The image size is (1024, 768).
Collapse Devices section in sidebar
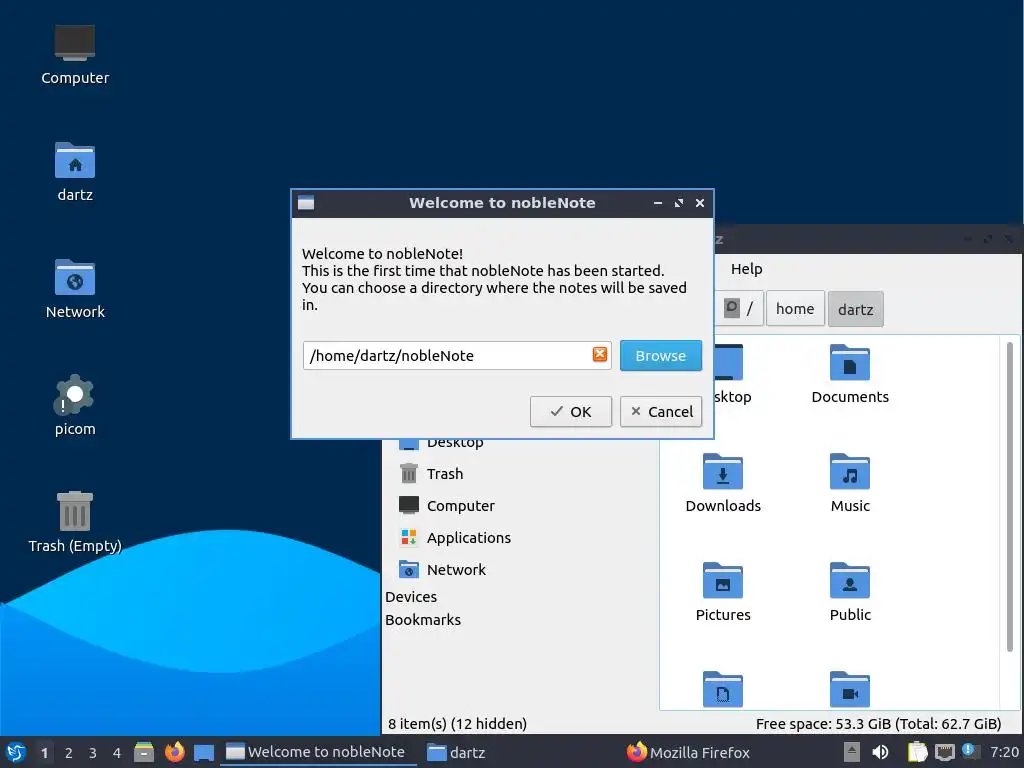(x=411, y=597)
